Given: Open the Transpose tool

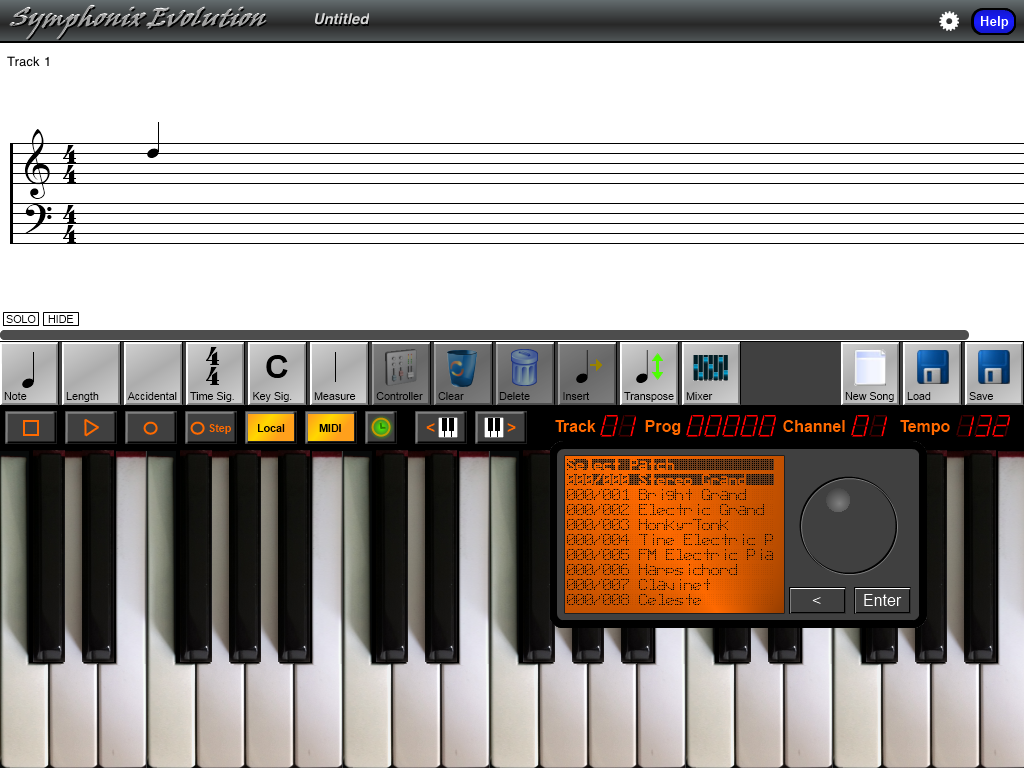Looking at the screenshot, I should (x=648, y=374).
